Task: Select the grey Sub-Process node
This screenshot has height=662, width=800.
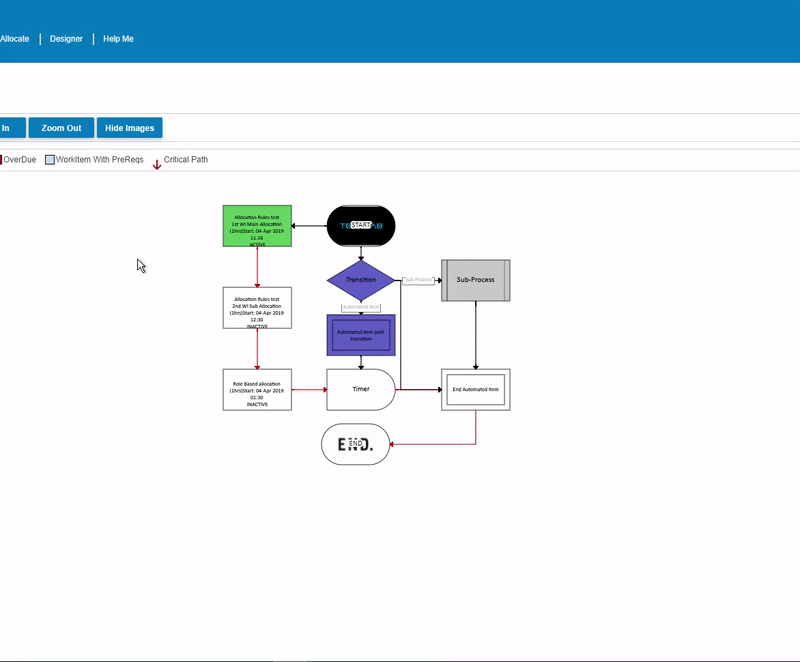Action: tap(476, 280)
